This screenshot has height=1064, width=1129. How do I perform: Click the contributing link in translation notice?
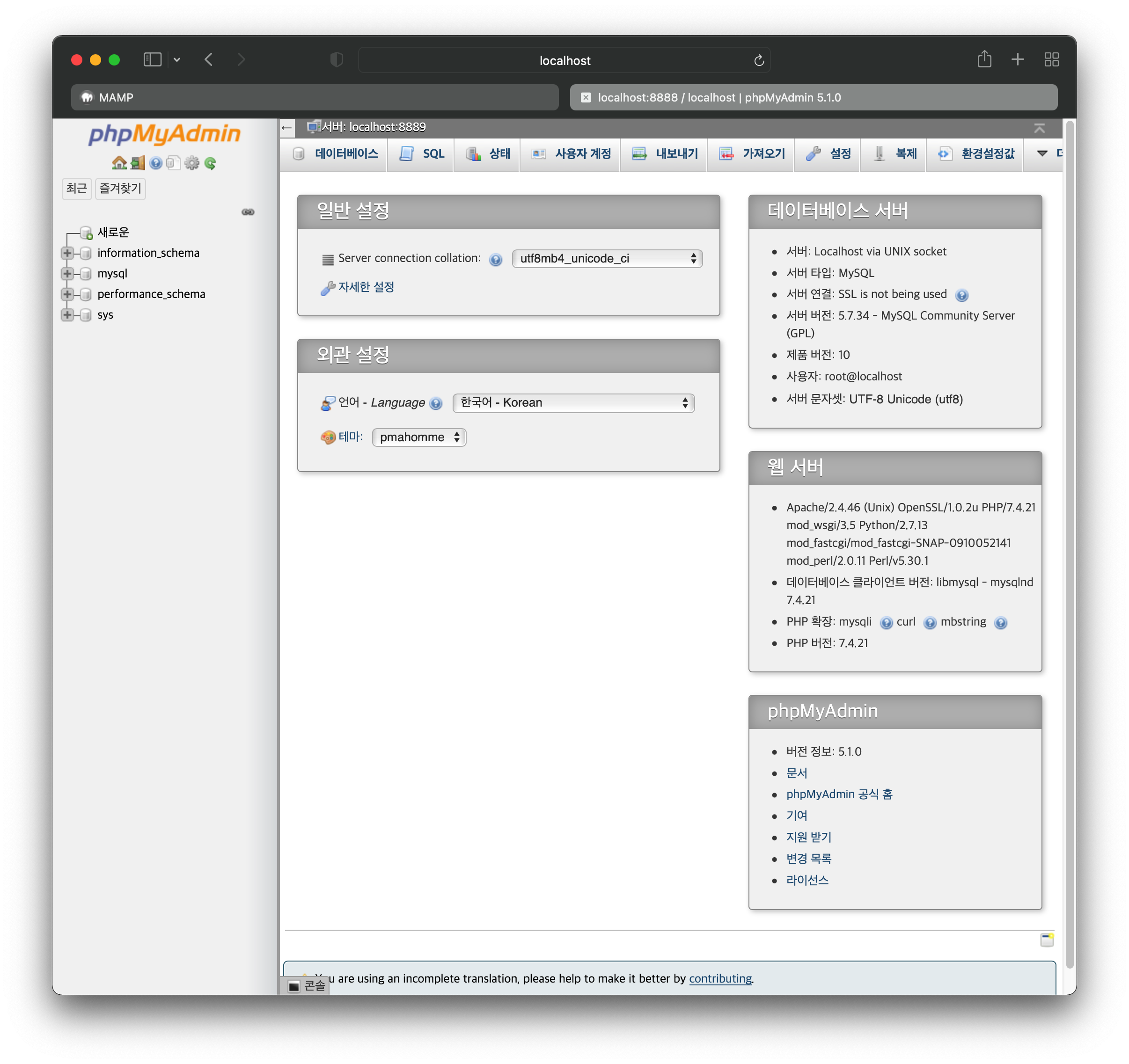(719, 978)
